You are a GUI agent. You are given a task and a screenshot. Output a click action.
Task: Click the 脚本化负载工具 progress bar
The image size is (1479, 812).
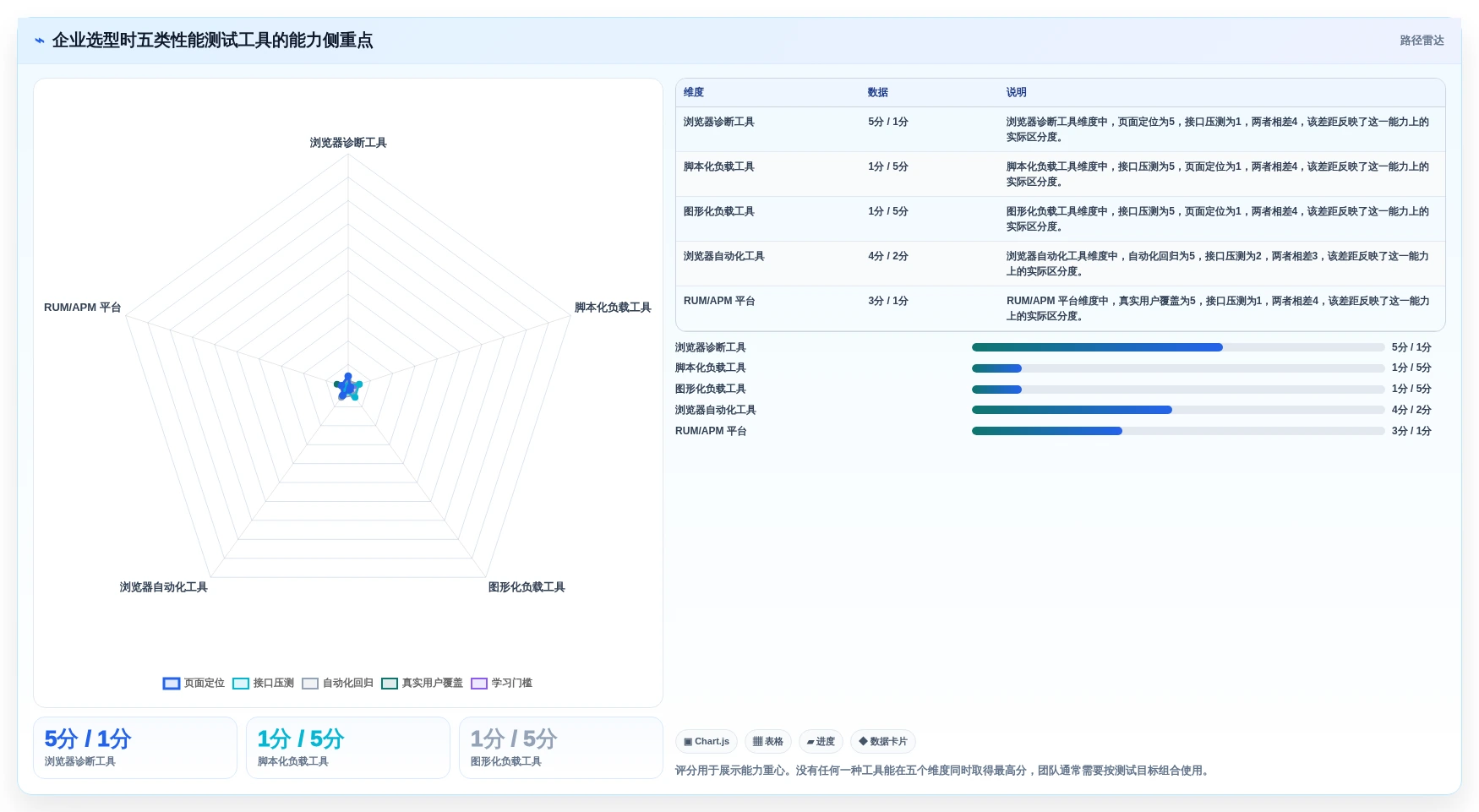1178,368
